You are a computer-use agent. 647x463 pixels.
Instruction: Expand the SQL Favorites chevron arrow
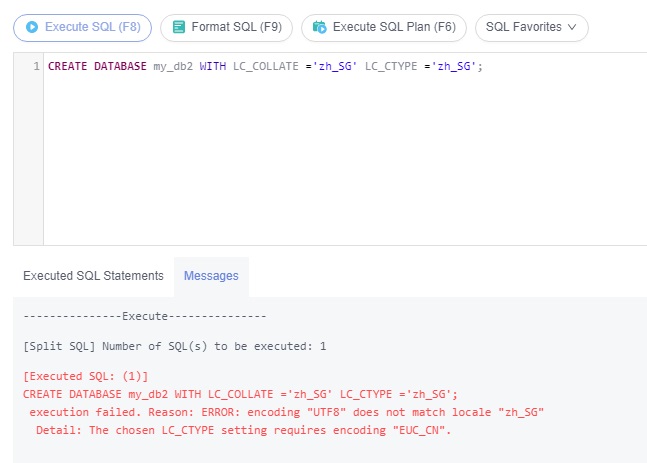(572, 27)
